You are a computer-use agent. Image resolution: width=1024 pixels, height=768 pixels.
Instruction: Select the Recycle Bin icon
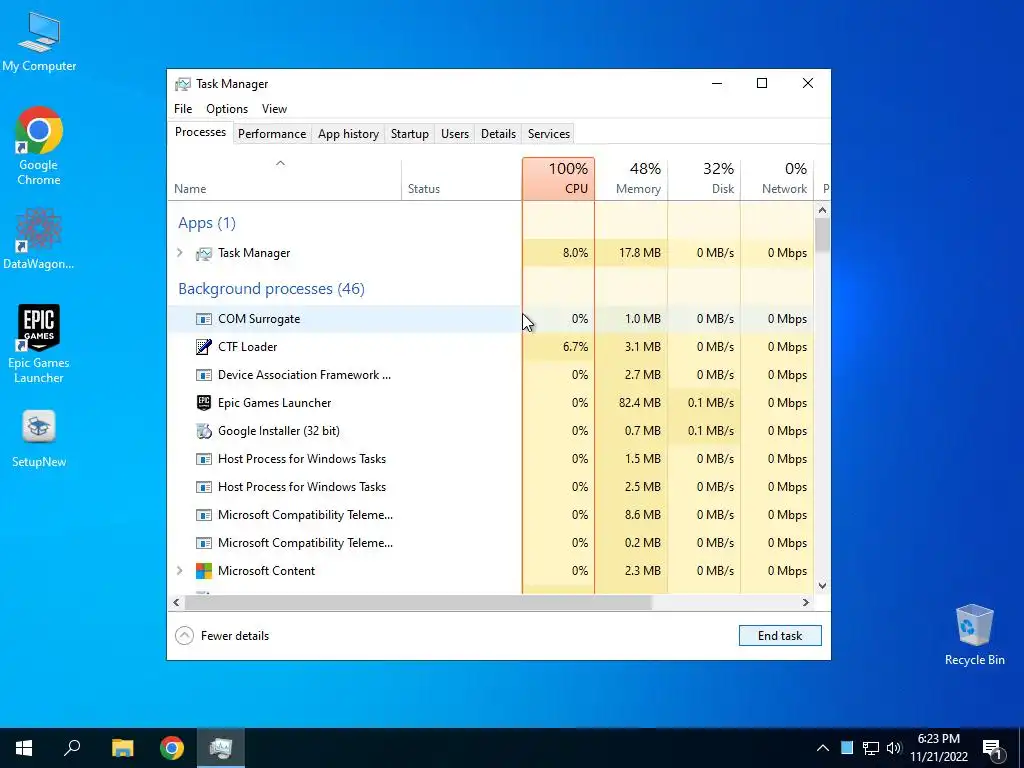pos(974,635)
